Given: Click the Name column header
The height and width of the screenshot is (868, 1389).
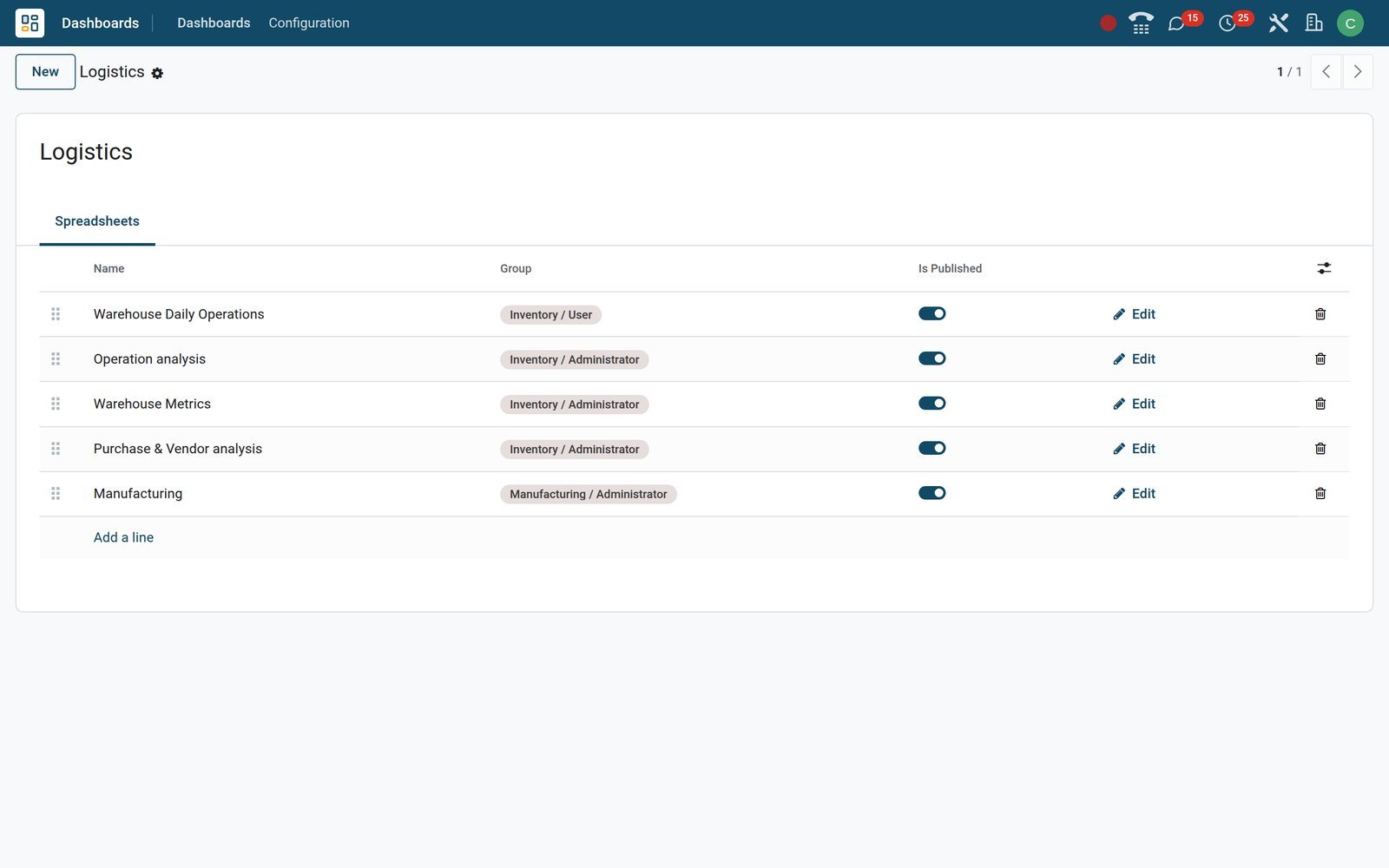Looking at the screenshot, I should click(109, 268).
